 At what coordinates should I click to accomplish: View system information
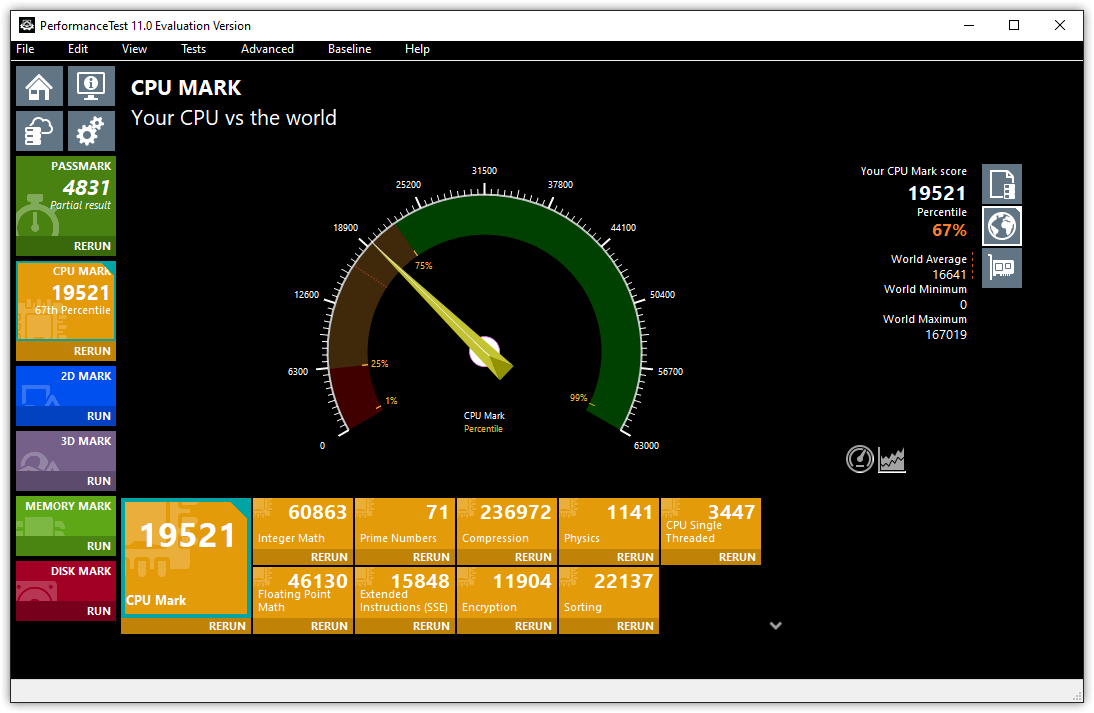point(91,86)
